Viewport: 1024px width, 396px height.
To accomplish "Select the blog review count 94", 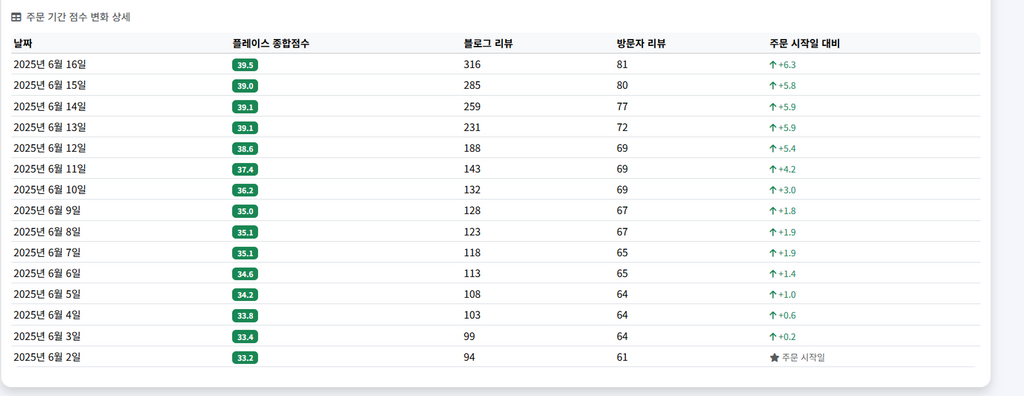I will tap(469, 357).
